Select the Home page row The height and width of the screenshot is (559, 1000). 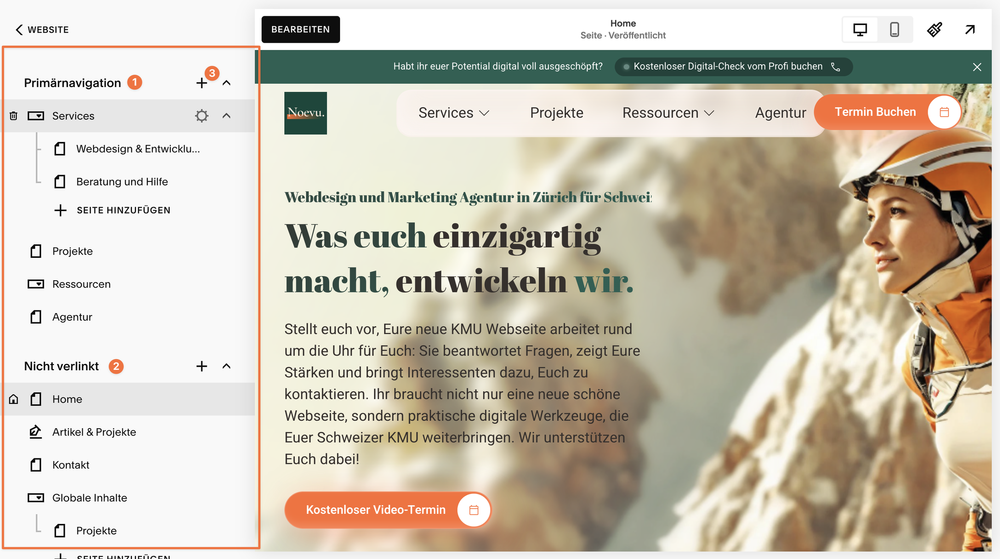(130, 399)
